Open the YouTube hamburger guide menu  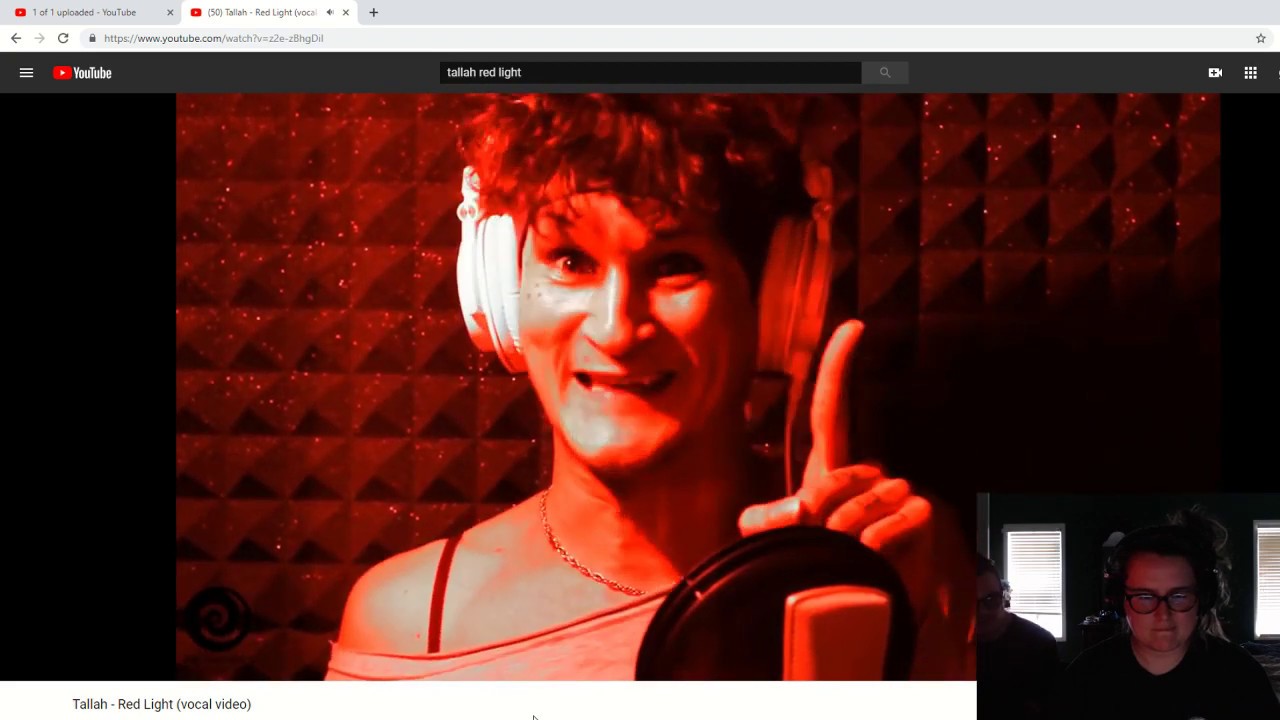coord(26,73)
